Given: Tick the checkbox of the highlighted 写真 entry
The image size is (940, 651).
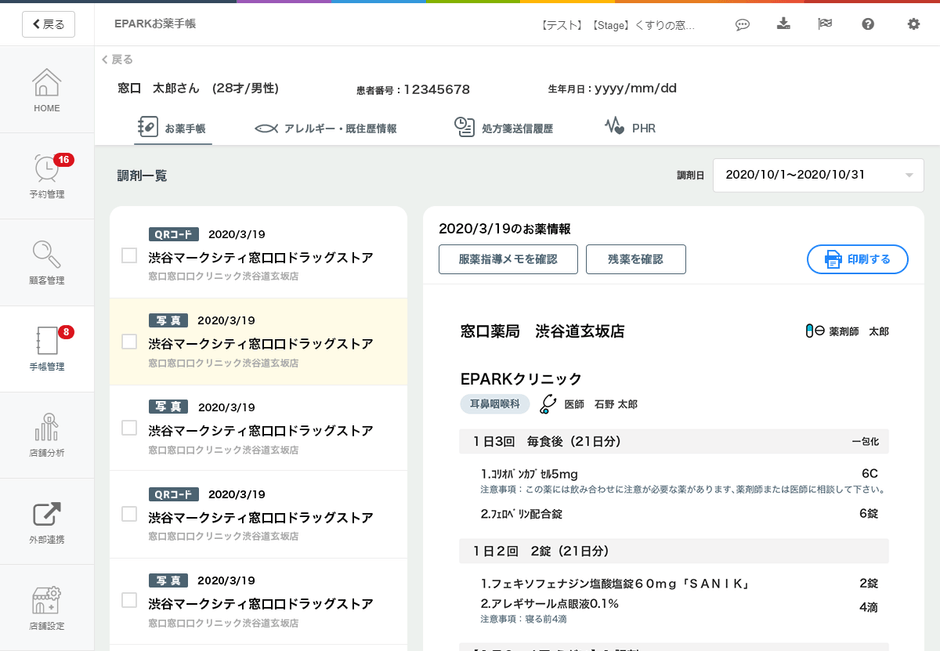Looking at the screenshot, I should click(128, 341).
